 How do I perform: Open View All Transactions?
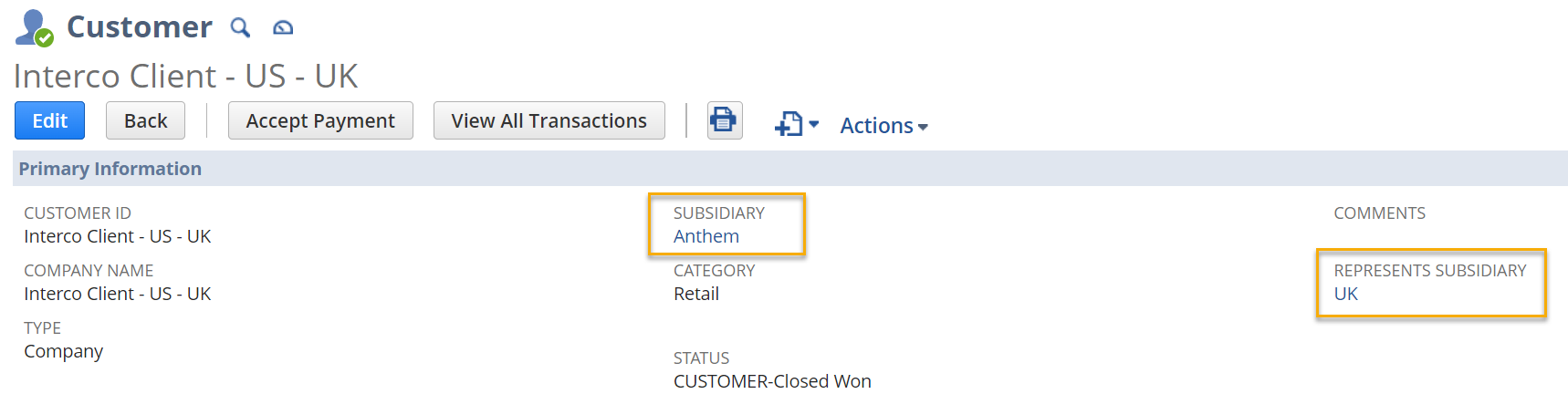[x=549, y=120]
